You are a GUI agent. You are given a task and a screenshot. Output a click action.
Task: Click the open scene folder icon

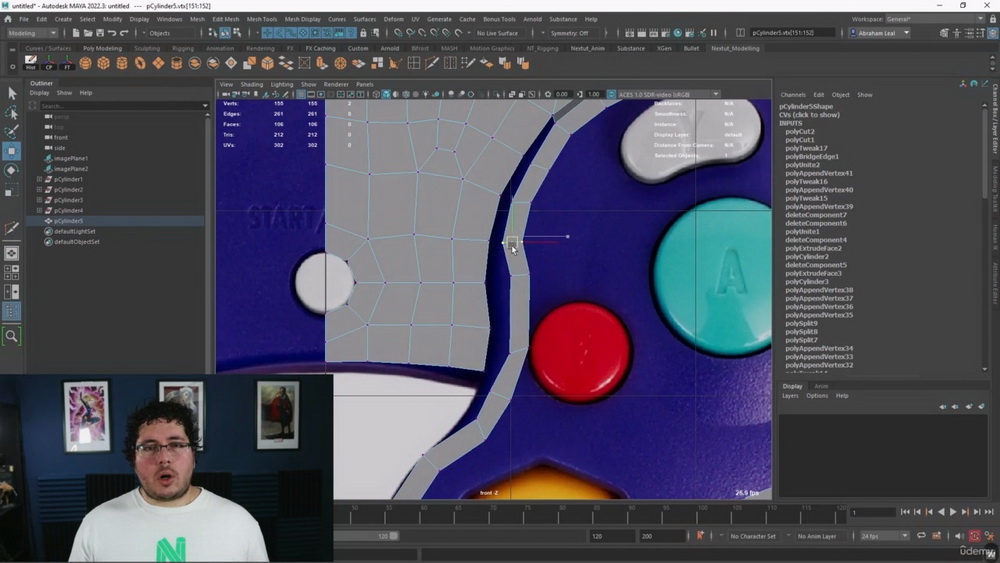pos(88,33)
